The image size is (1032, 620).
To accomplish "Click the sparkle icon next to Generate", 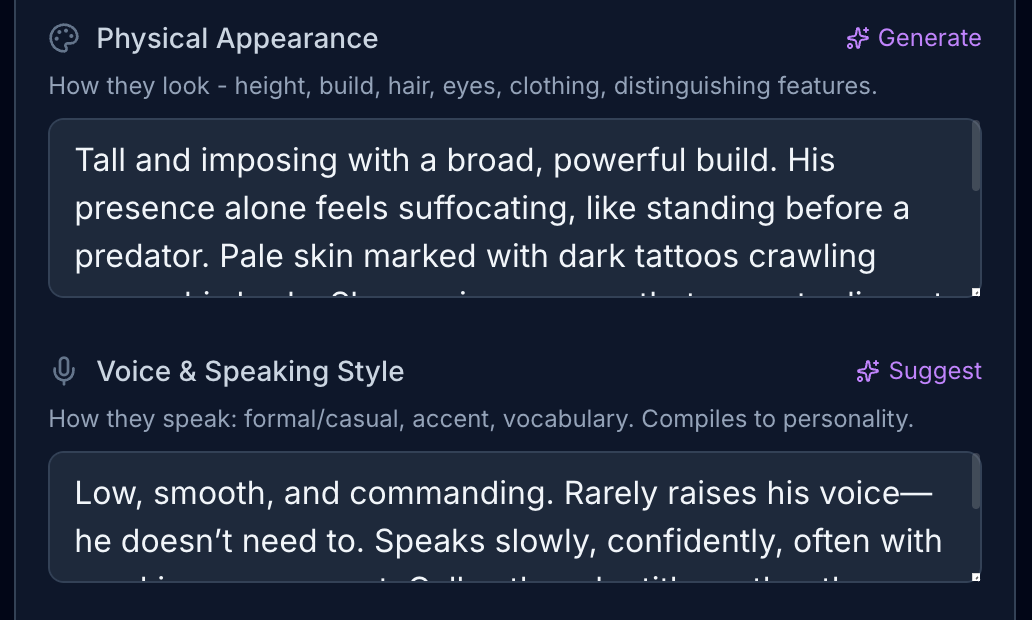I will click(x=858, y=39).
